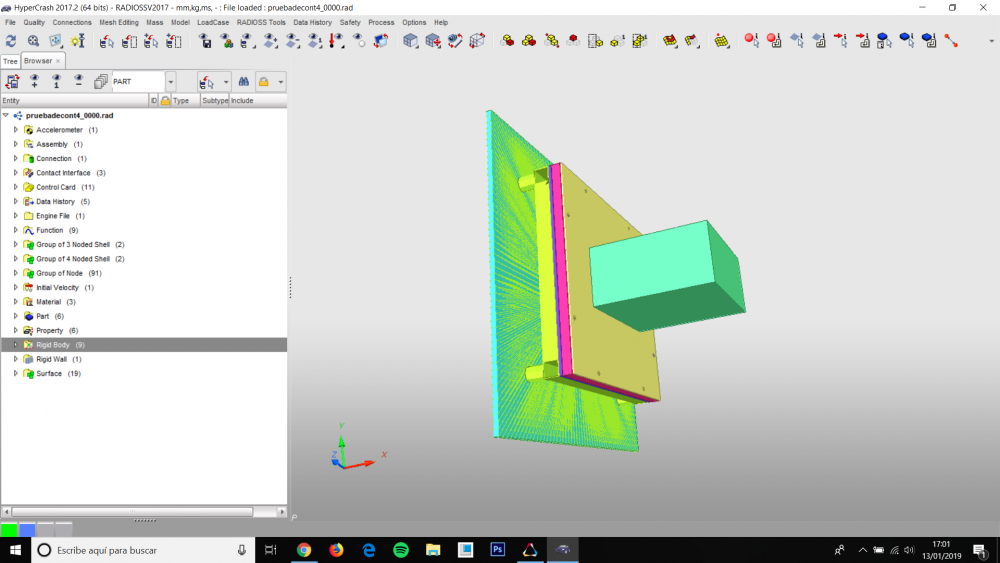Image resolution: width=1000 pixels, height=563 pixels.
Task: Click the eye with red pin visibility icon
Action: [336, 41]
